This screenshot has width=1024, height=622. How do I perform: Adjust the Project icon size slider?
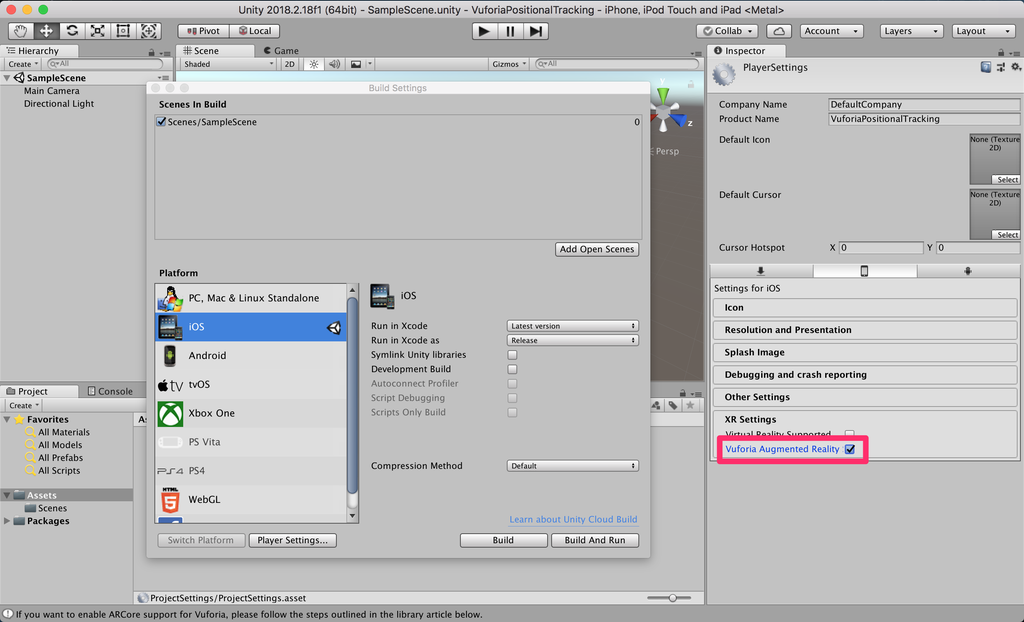[671, 598]
